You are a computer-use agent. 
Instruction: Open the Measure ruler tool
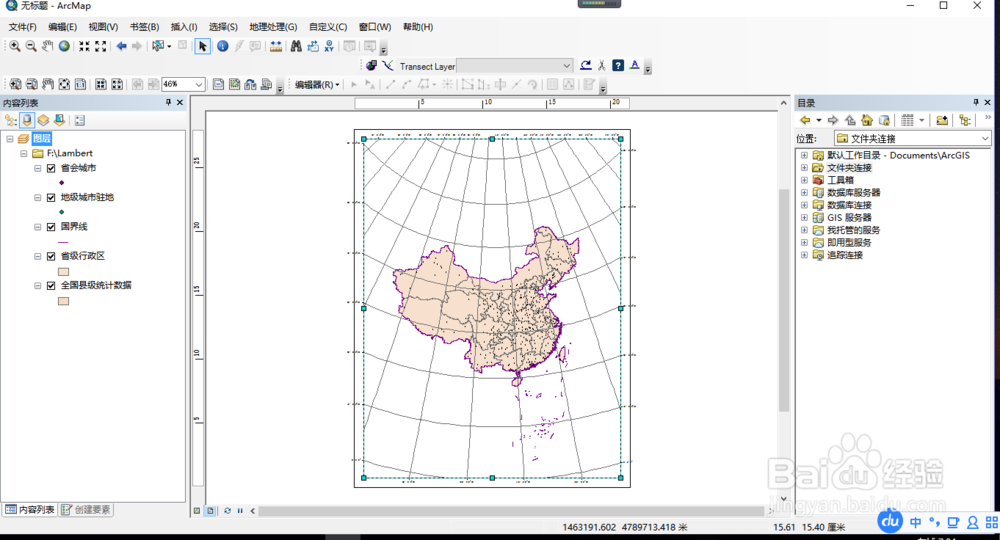276,46
